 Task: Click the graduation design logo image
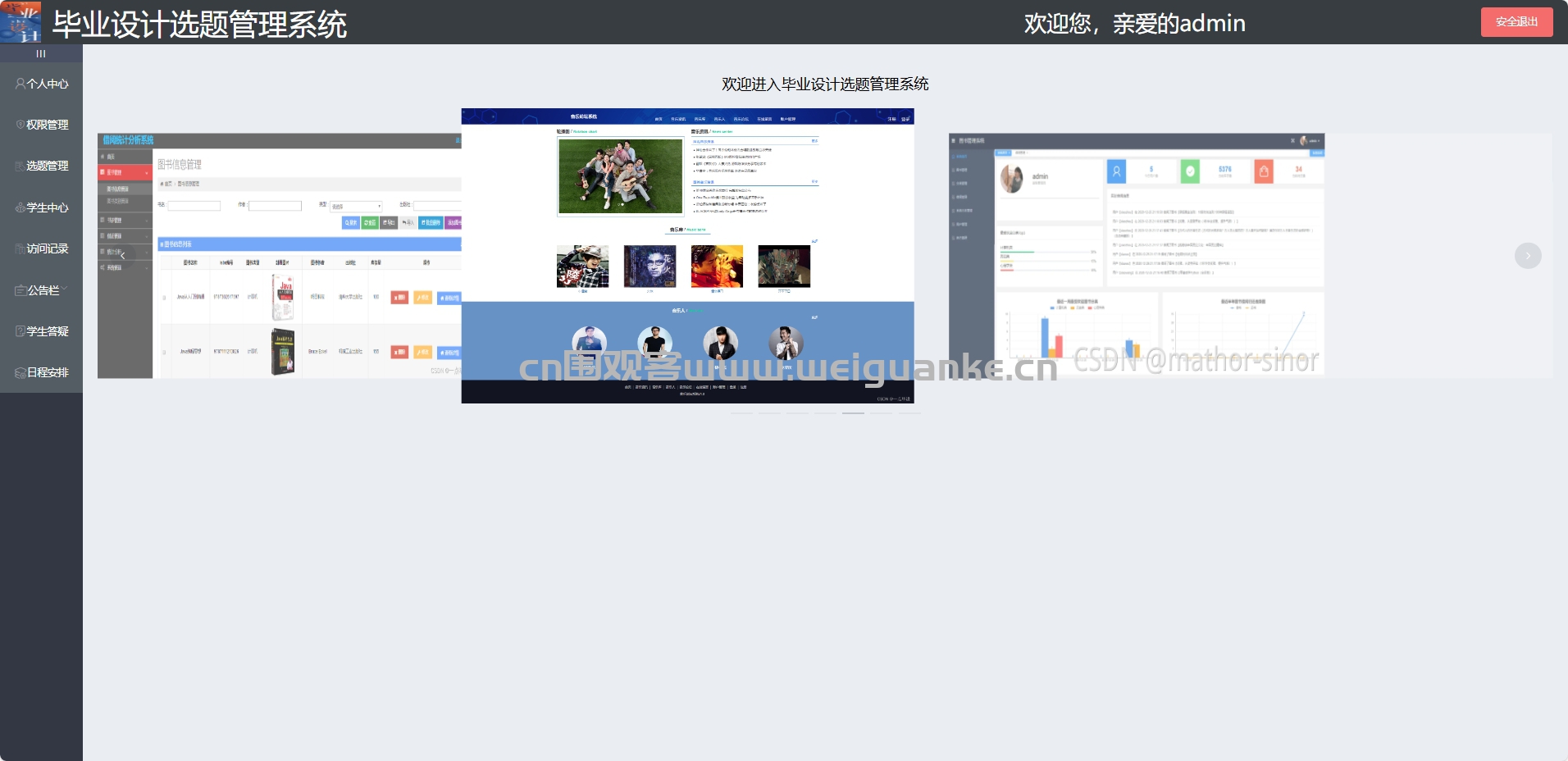[21, 22]
